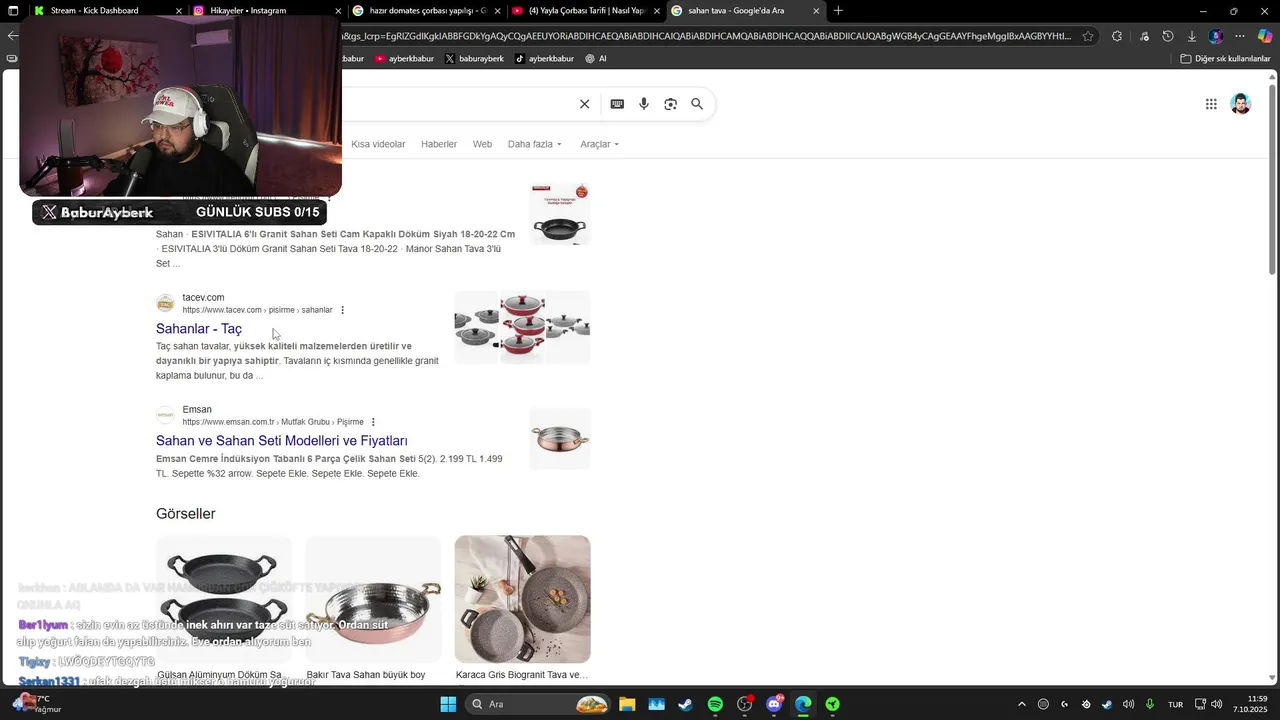
Task: Open the AI bookmark
Action: pyautogui.click(x=596, y=58)
